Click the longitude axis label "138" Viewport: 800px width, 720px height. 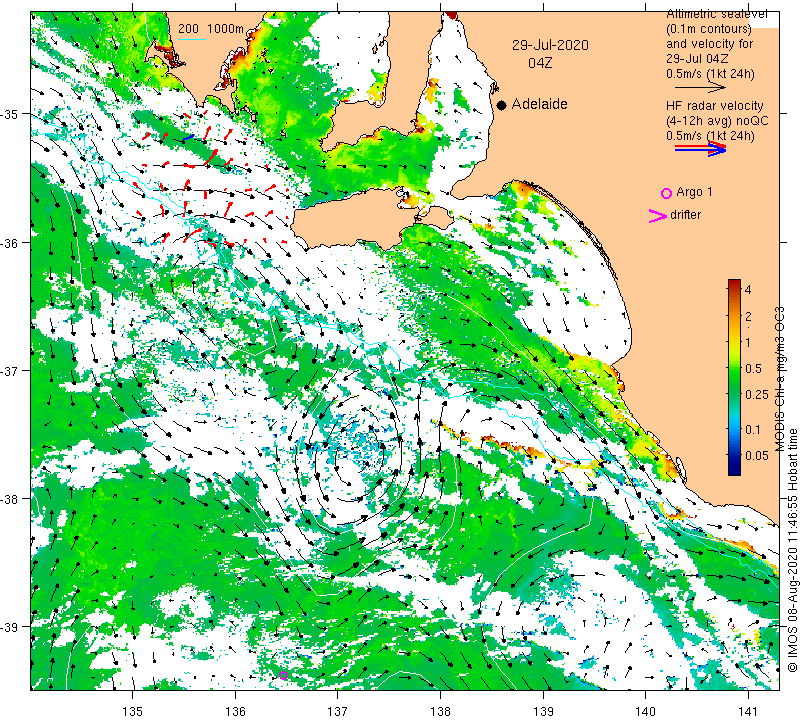pyautogui.click(x=440, y=711)
